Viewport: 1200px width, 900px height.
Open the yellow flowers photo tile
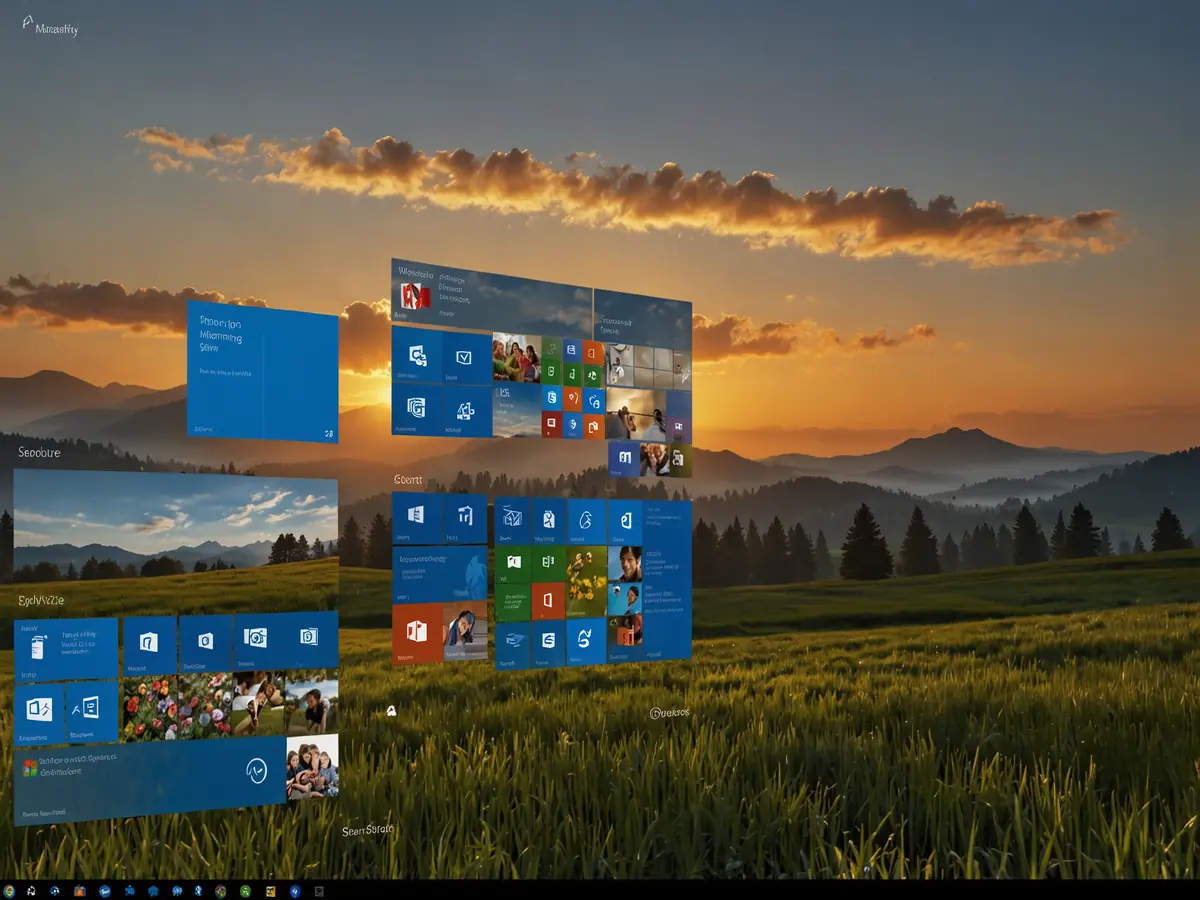587,579
